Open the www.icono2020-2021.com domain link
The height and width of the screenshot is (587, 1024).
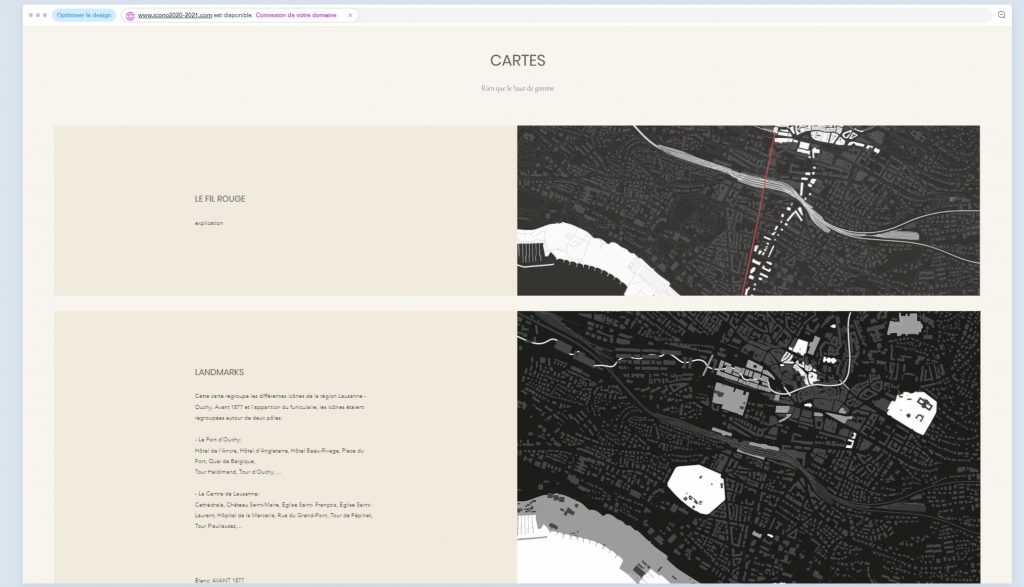174,16
